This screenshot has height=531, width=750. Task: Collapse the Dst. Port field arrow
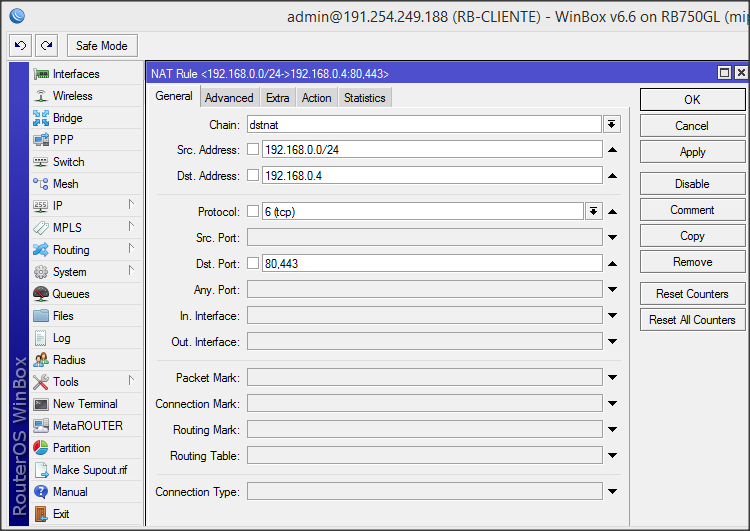[612, 264]
